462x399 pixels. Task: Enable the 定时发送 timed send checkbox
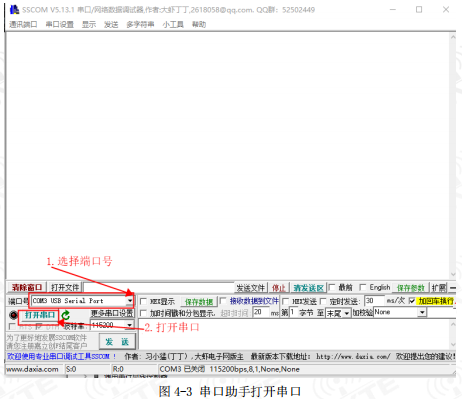click(x=323, y=301)
